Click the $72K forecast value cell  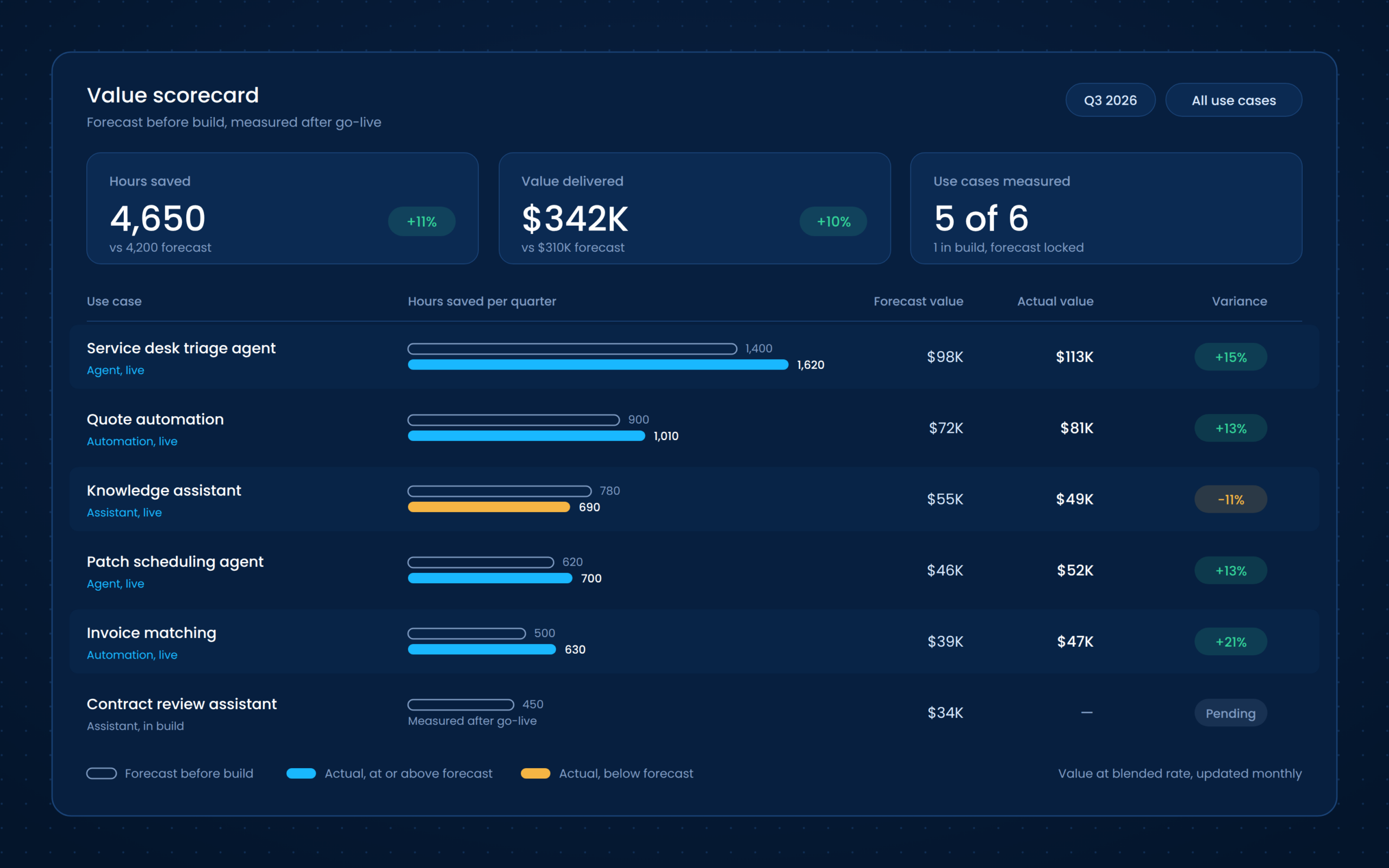click(x=946, y=428)
